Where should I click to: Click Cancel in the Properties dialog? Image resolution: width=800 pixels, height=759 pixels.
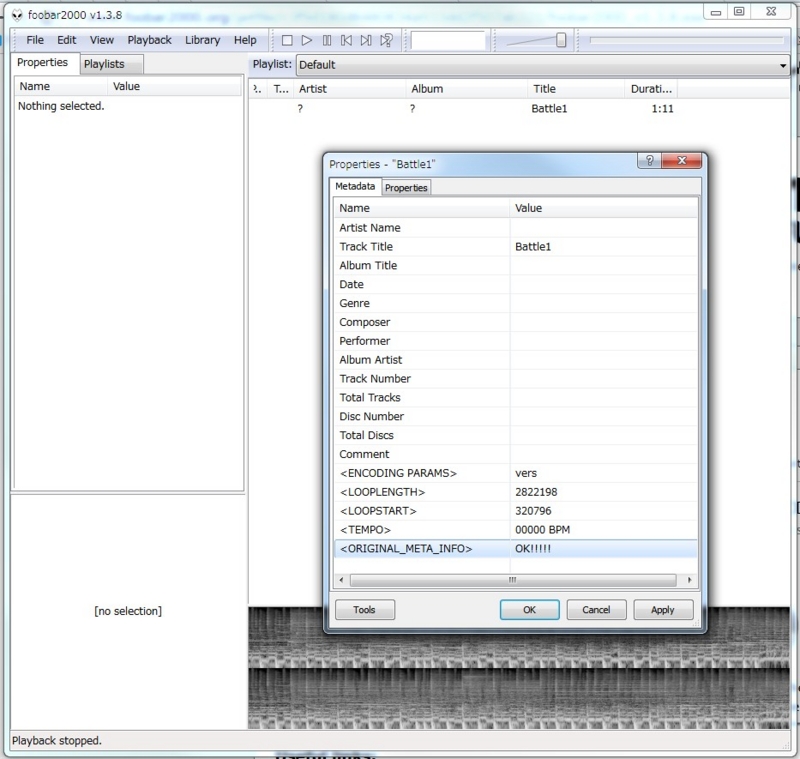(x=596, y=610)
